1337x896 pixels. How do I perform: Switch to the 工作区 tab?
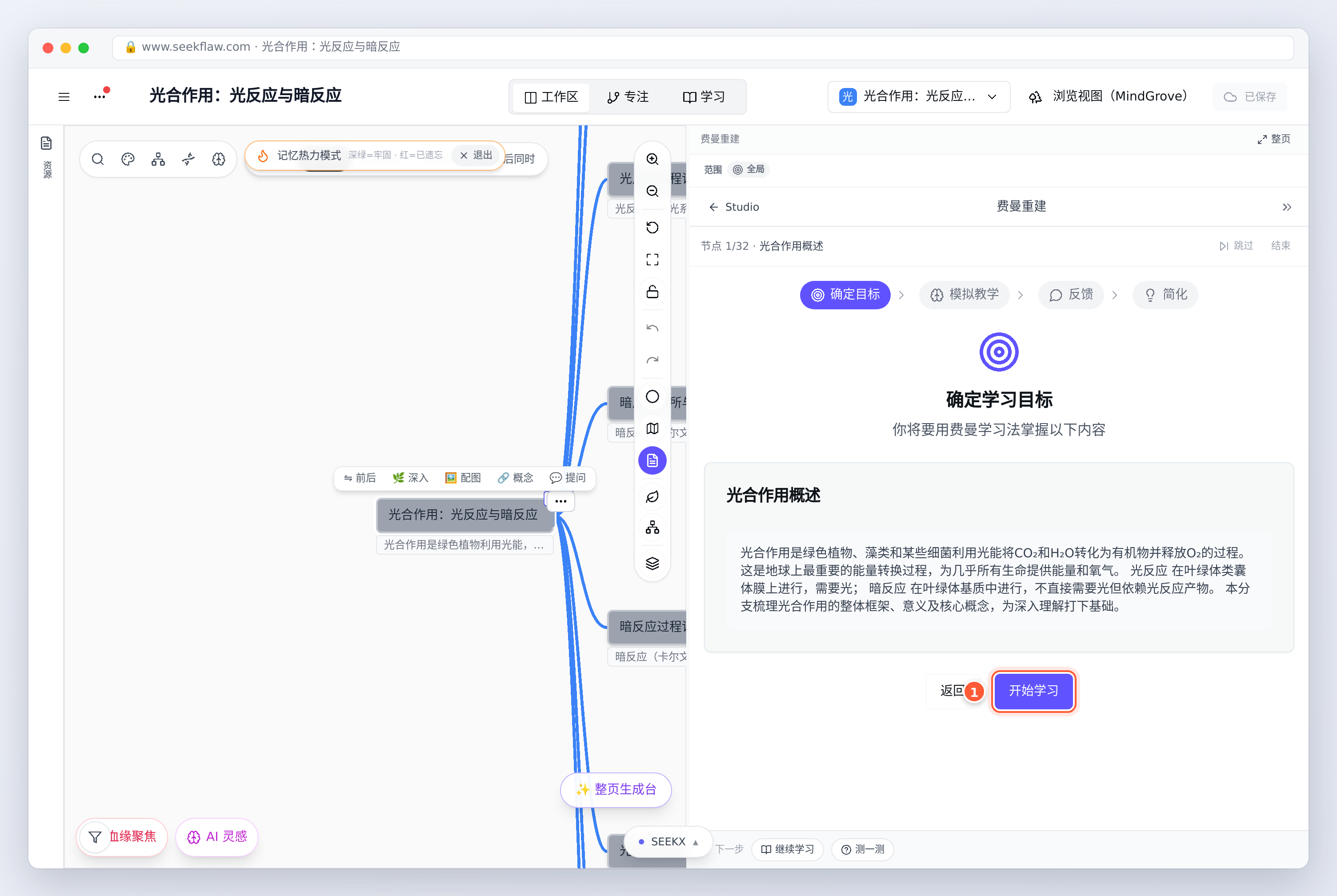[x=551, y=97]
